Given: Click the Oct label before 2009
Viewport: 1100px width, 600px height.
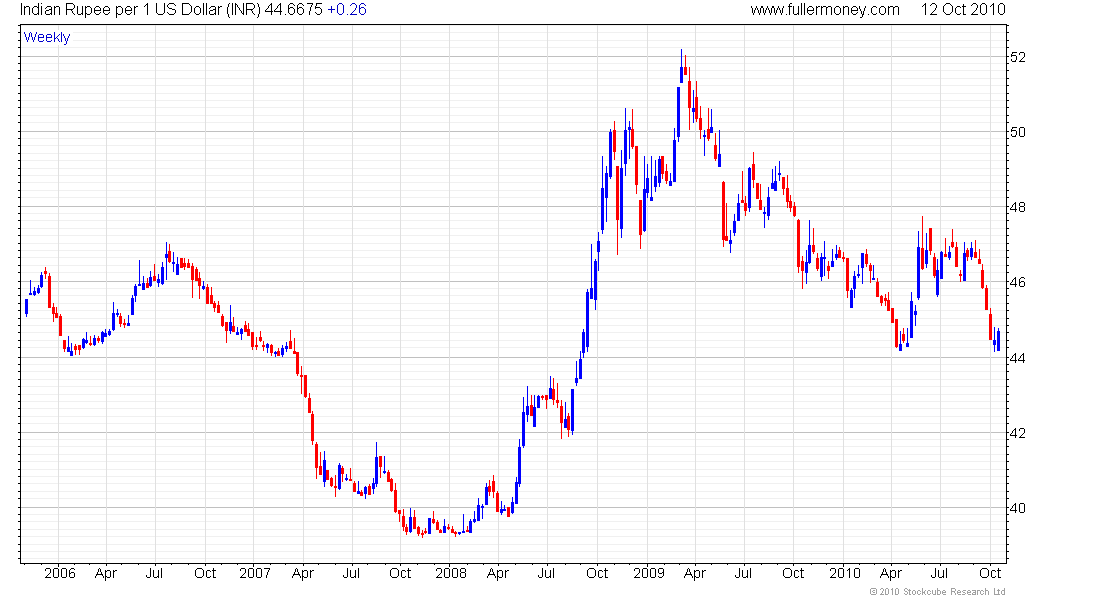Looking at the screenshot, I should coord(597,573).
